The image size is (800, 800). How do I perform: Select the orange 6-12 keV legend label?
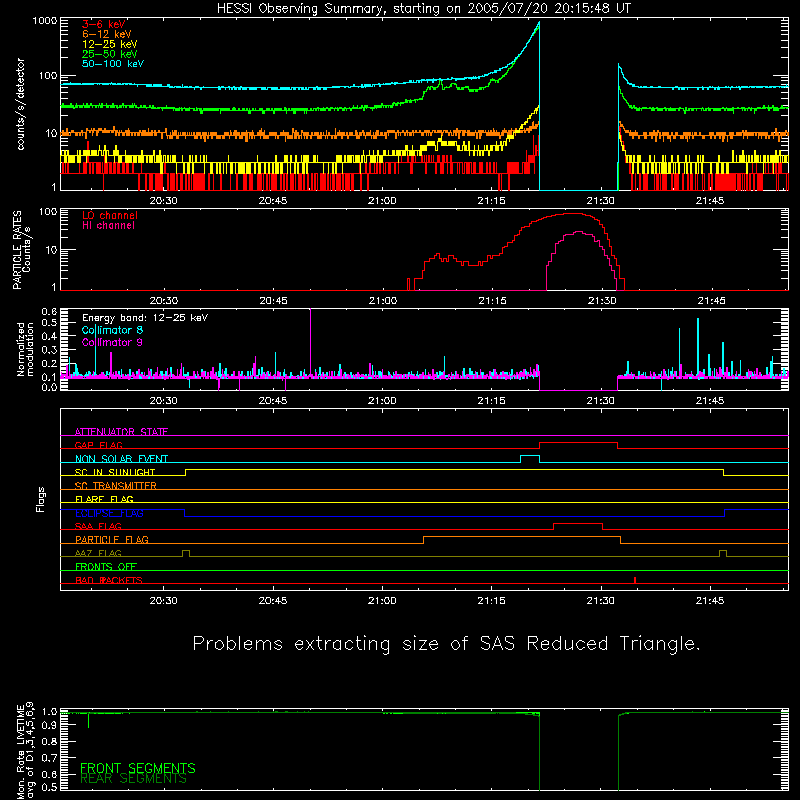pos(107,34)
